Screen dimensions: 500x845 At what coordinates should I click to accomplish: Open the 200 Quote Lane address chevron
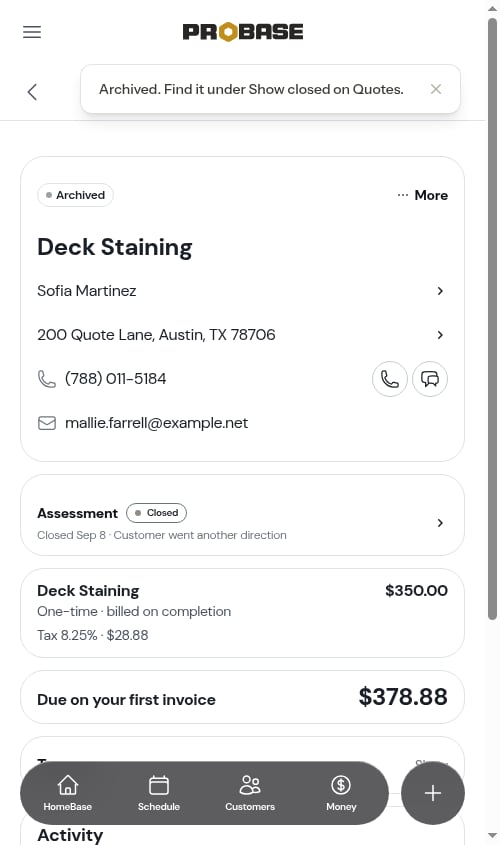coord(440,335)
